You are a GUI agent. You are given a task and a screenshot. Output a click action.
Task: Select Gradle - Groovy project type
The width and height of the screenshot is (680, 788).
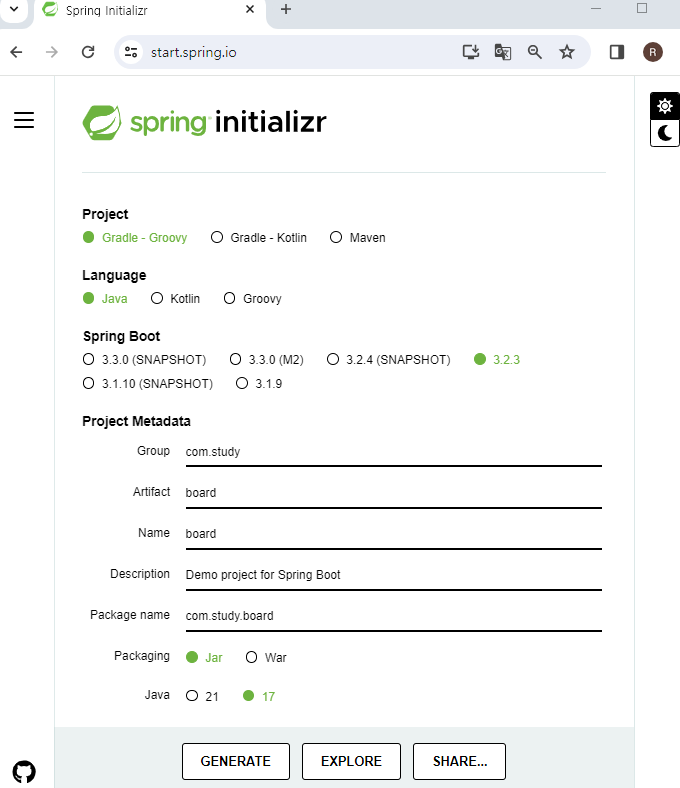point(135,237)
